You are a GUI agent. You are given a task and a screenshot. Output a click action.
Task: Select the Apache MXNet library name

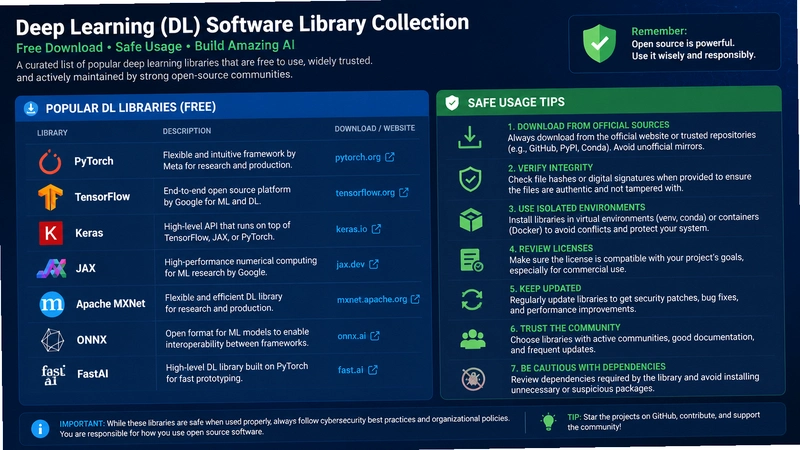[x=111, y=304]
